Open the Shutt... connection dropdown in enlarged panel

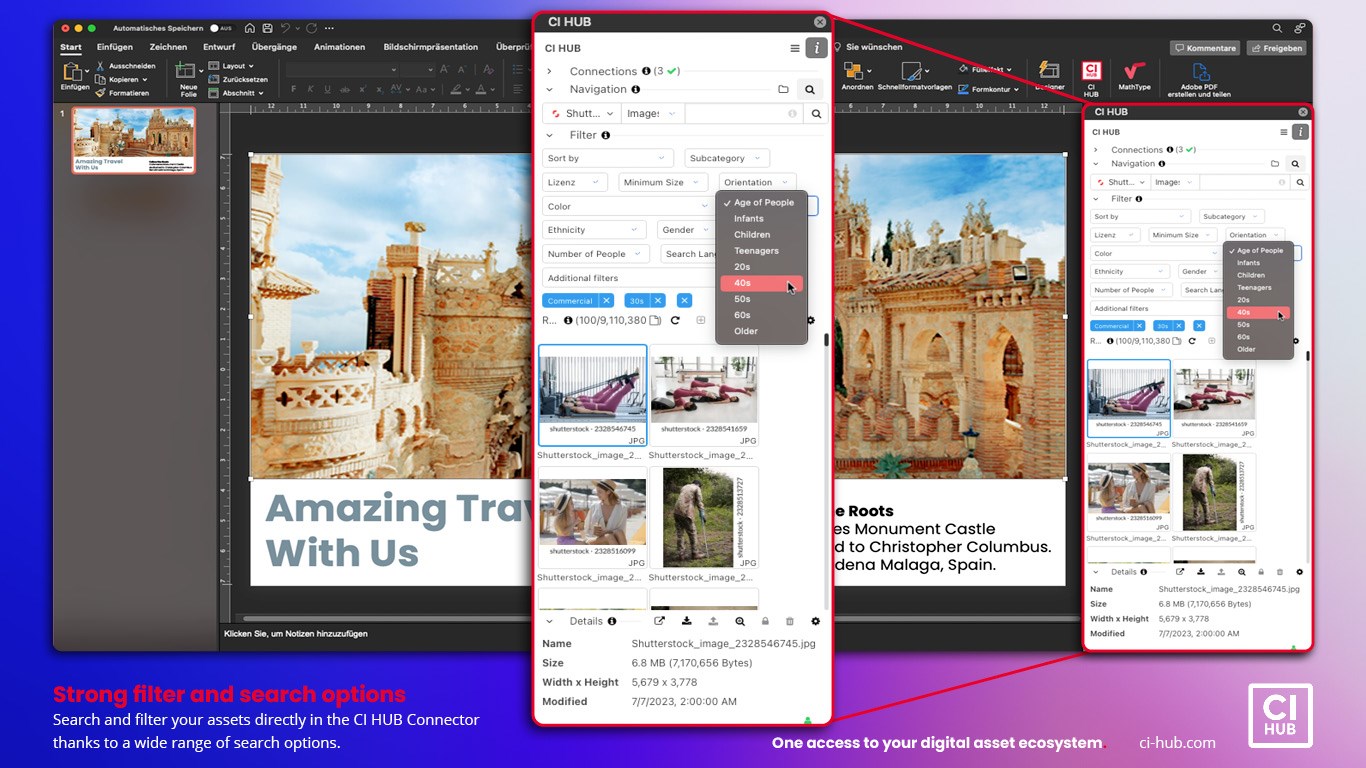582,114
